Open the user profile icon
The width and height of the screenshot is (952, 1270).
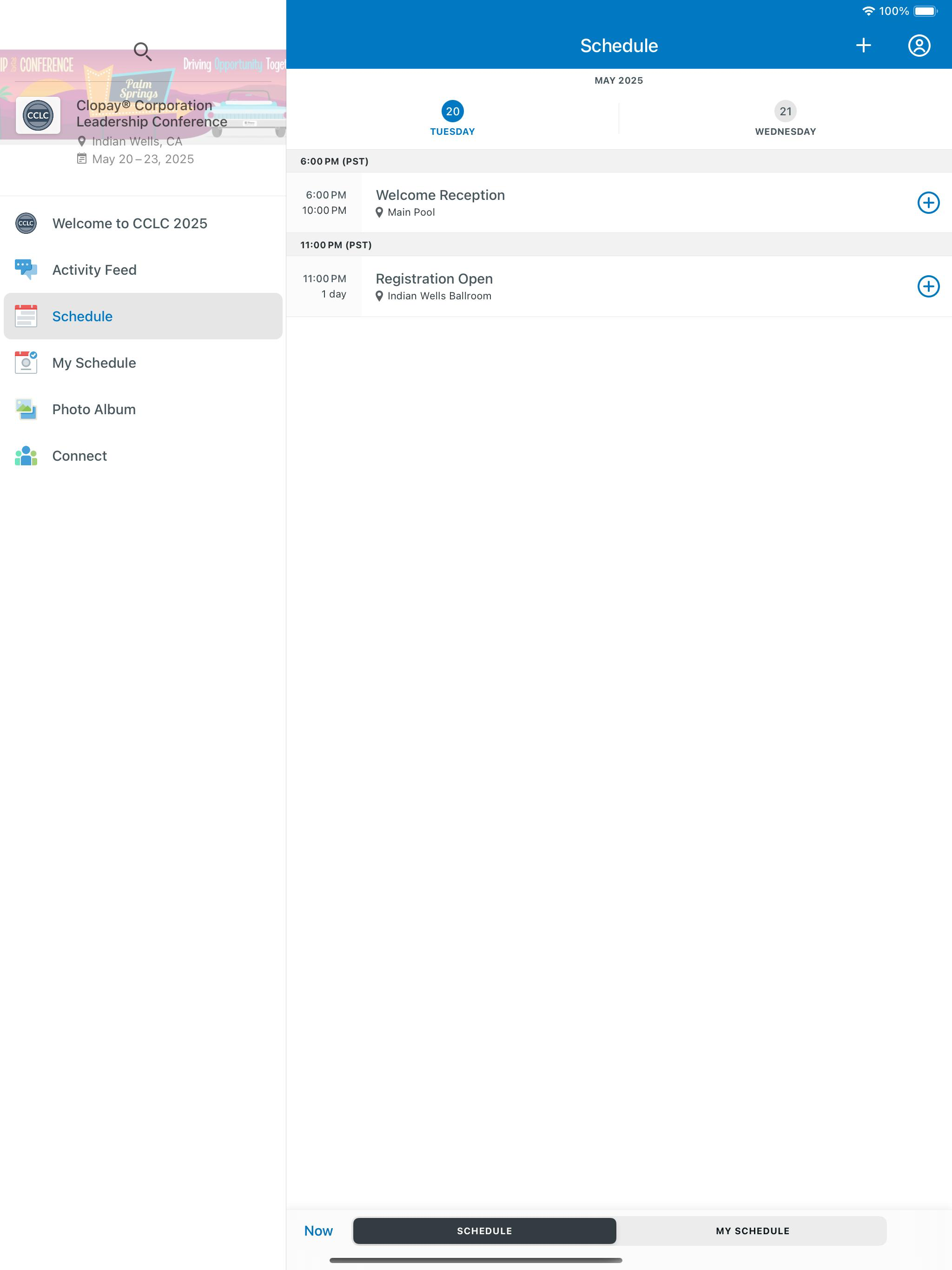[919, 46]
